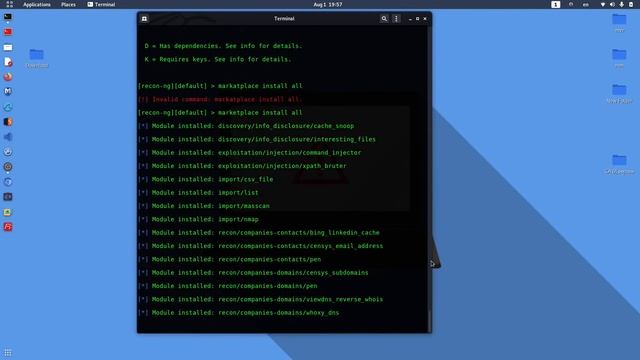Open the Places menu in top bar
The height and width of the screenshot is (360, 640).
point(68,4)
